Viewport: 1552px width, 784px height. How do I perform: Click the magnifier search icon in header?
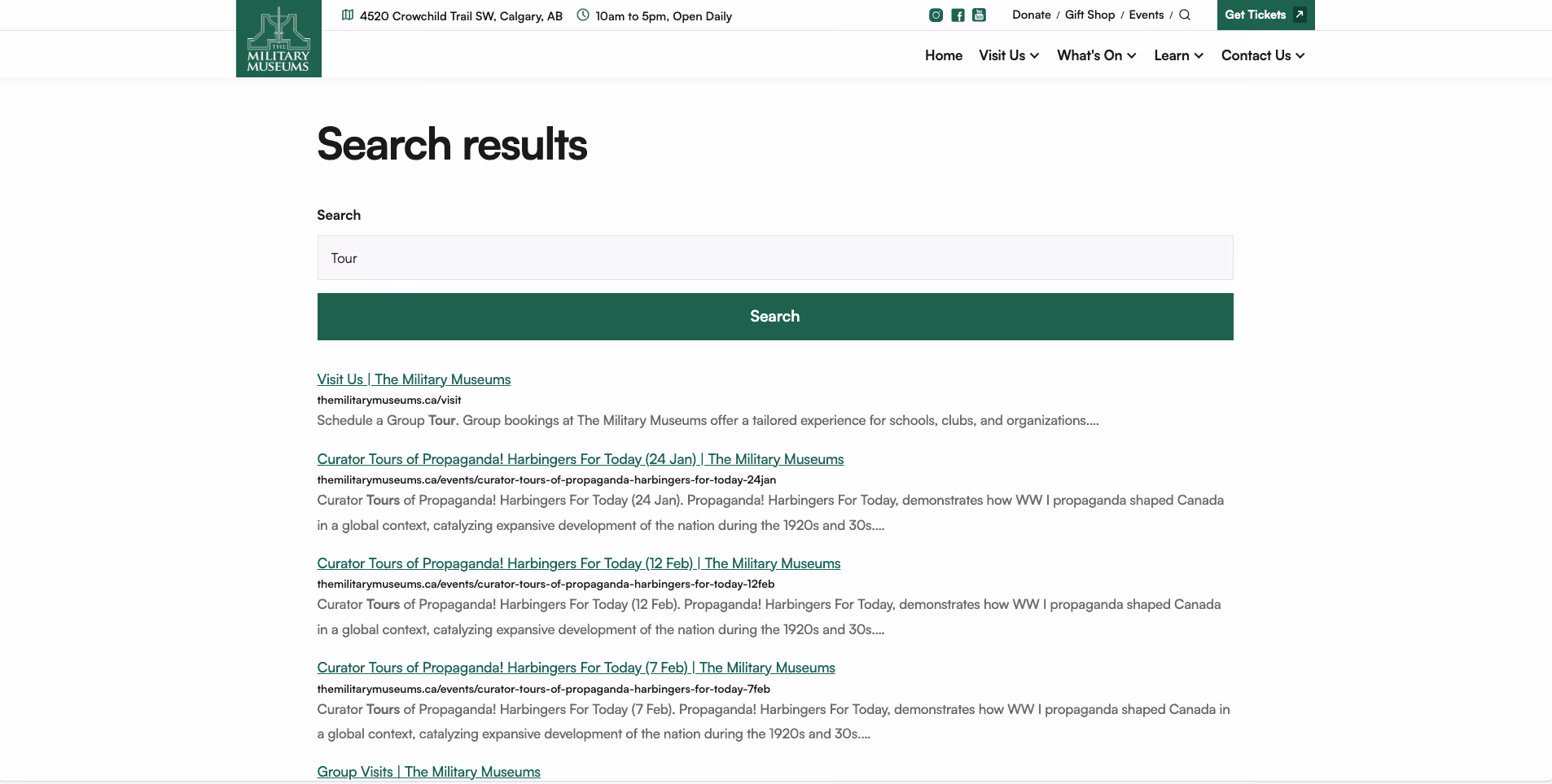[1185, 15]
